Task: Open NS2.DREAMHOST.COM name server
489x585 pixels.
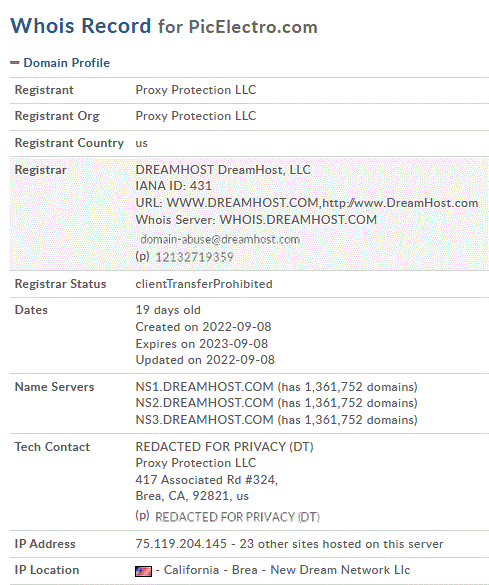Action: pyautogui.click(x=204, y=403)
